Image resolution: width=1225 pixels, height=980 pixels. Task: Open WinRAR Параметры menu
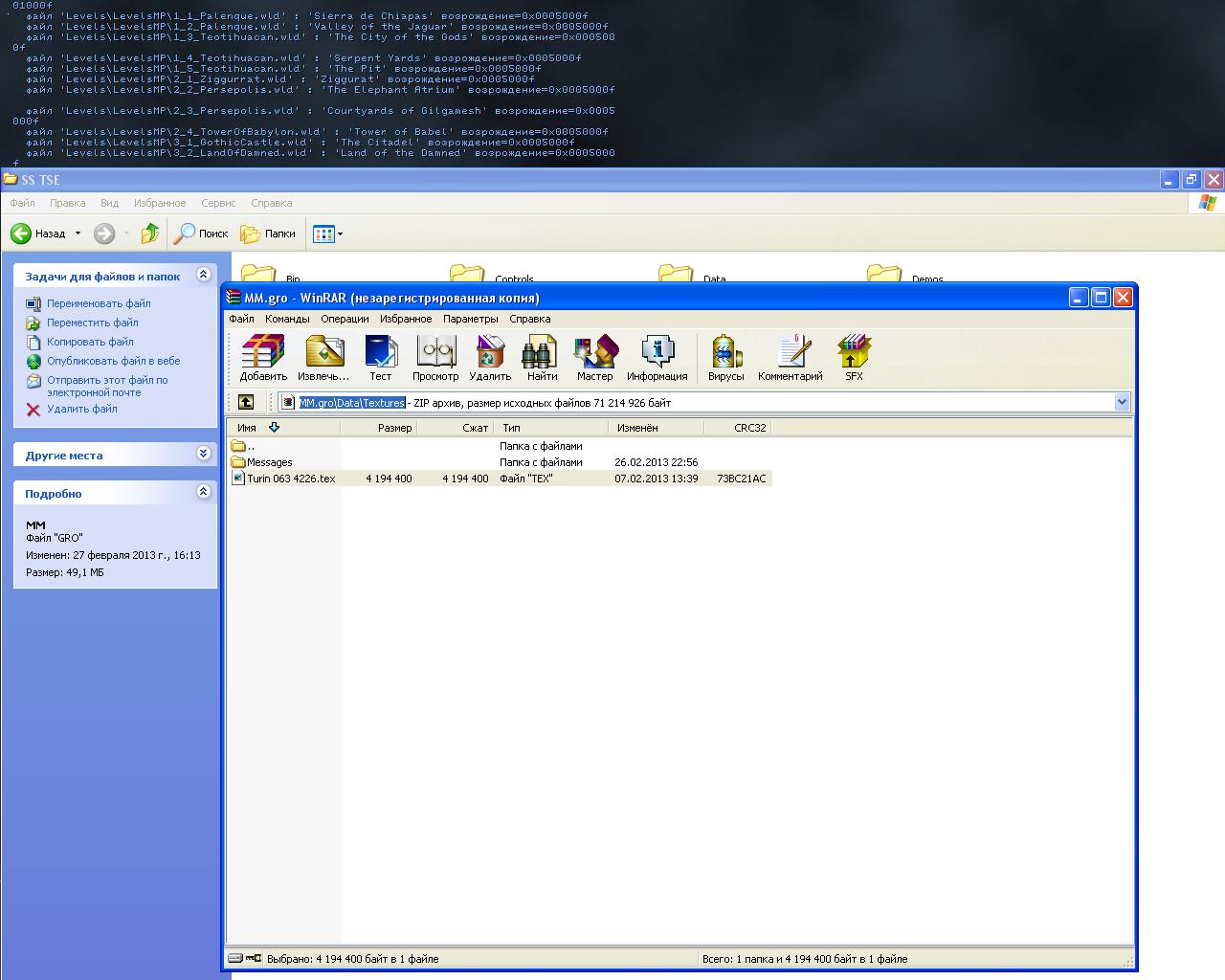click(471, 319)
